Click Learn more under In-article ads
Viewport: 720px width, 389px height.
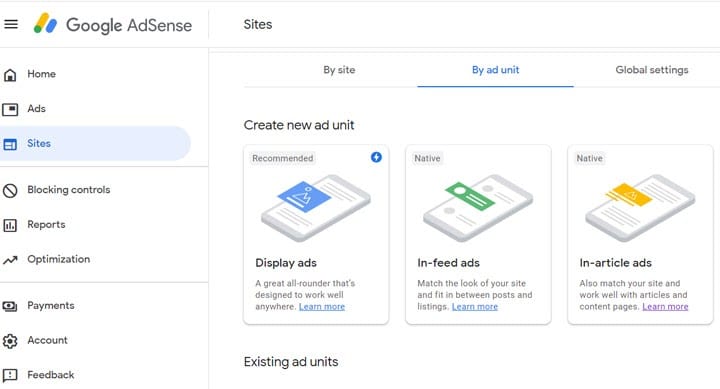pyautogui.click(x=665, y=307)
